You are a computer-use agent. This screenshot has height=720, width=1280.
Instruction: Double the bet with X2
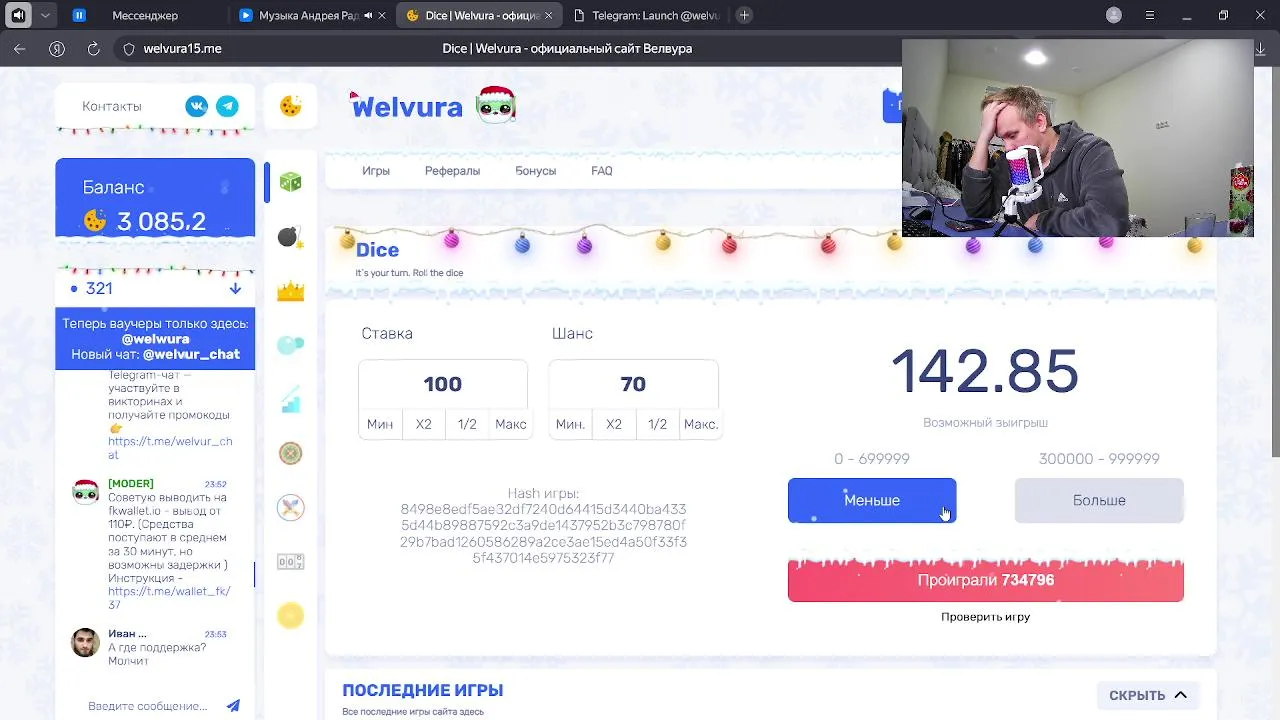click(424, 424)
